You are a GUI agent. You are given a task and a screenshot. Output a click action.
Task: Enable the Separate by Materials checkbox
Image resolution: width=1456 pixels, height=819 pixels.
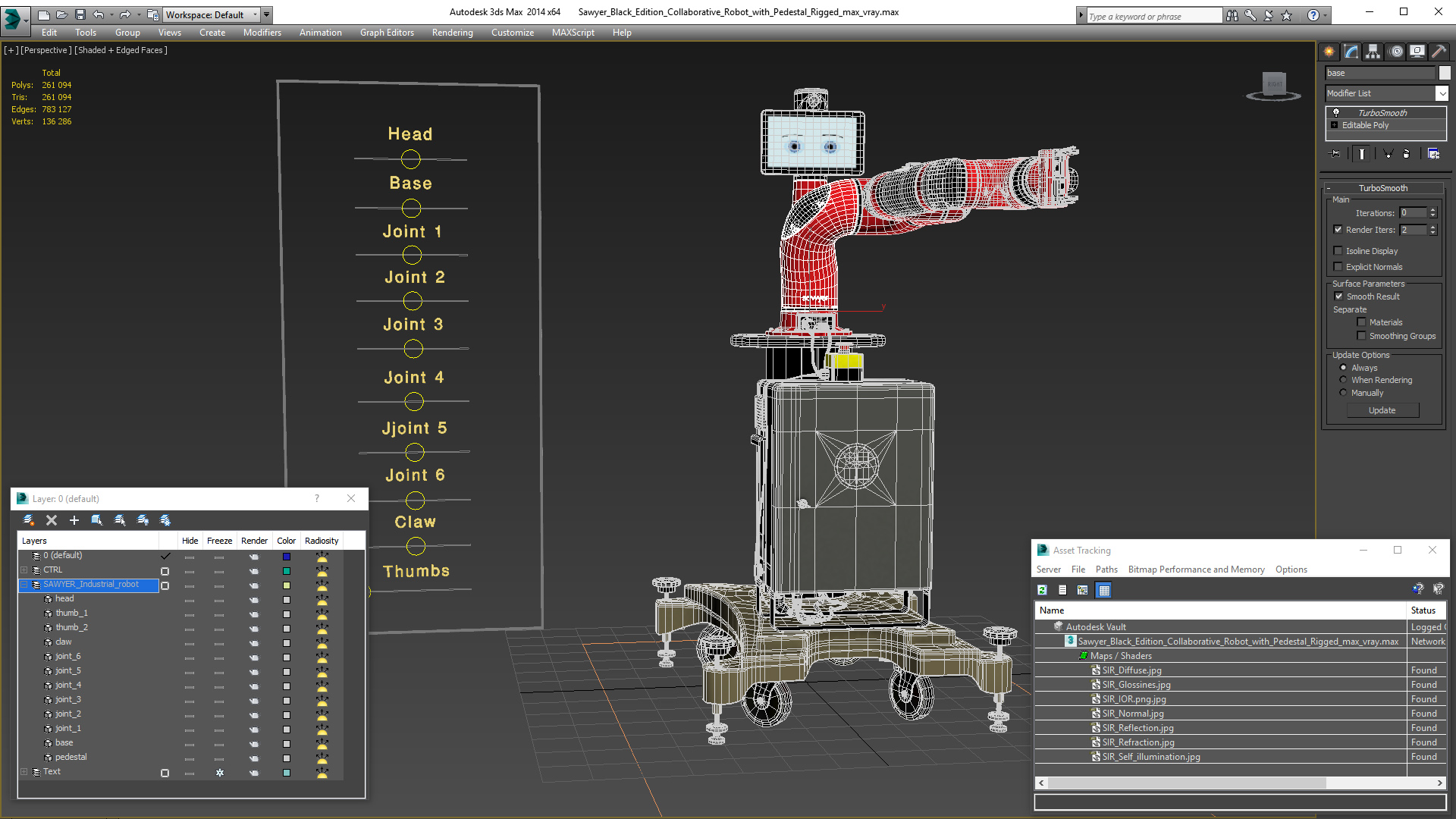click(x=1361, y=322)
